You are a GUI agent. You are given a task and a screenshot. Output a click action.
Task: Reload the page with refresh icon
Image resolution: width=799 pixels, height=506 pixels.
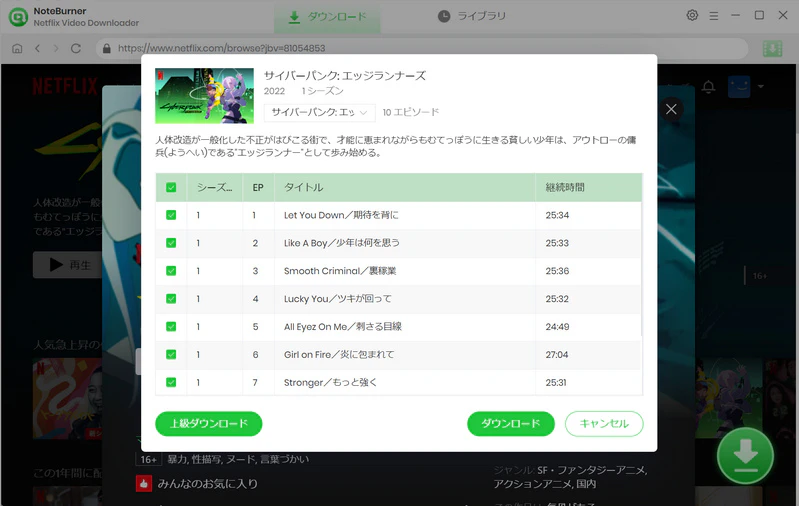click(76, 48)
